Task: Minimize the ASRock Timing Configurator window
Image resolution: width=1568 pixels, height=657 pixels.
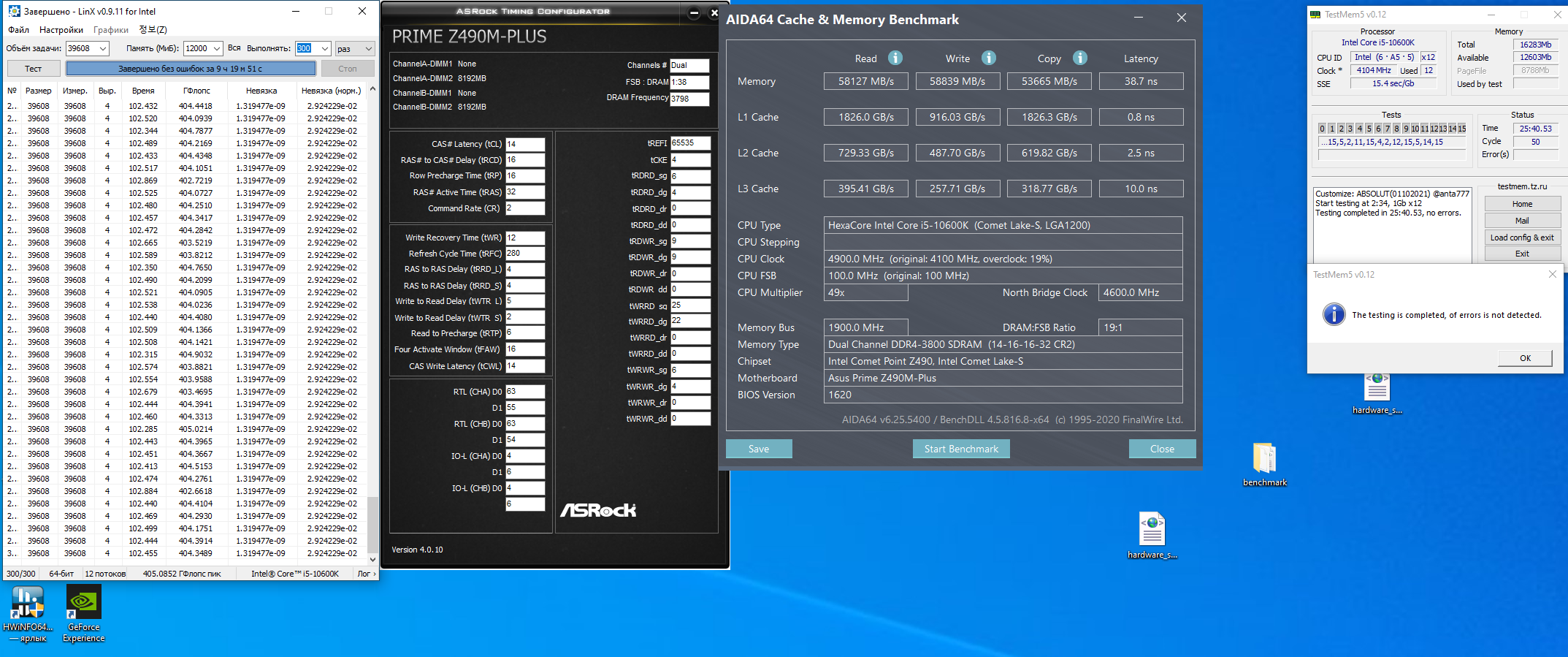Action: pyautogui.click(x=695, y=12)
